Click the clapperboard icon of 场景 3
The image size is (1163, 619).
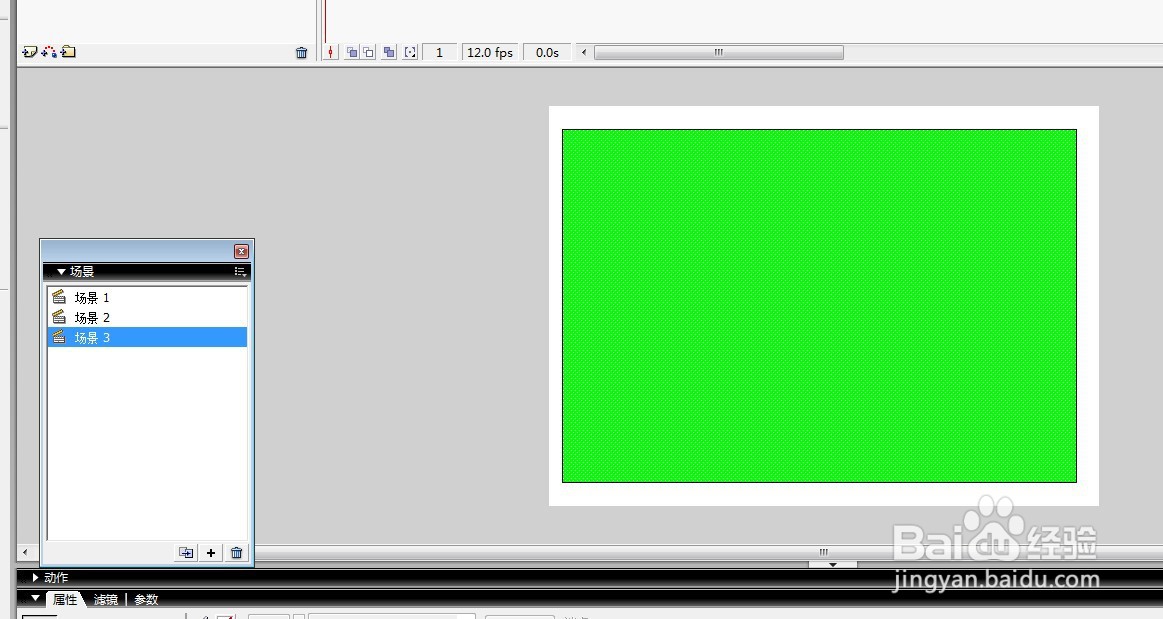[59, 337]
